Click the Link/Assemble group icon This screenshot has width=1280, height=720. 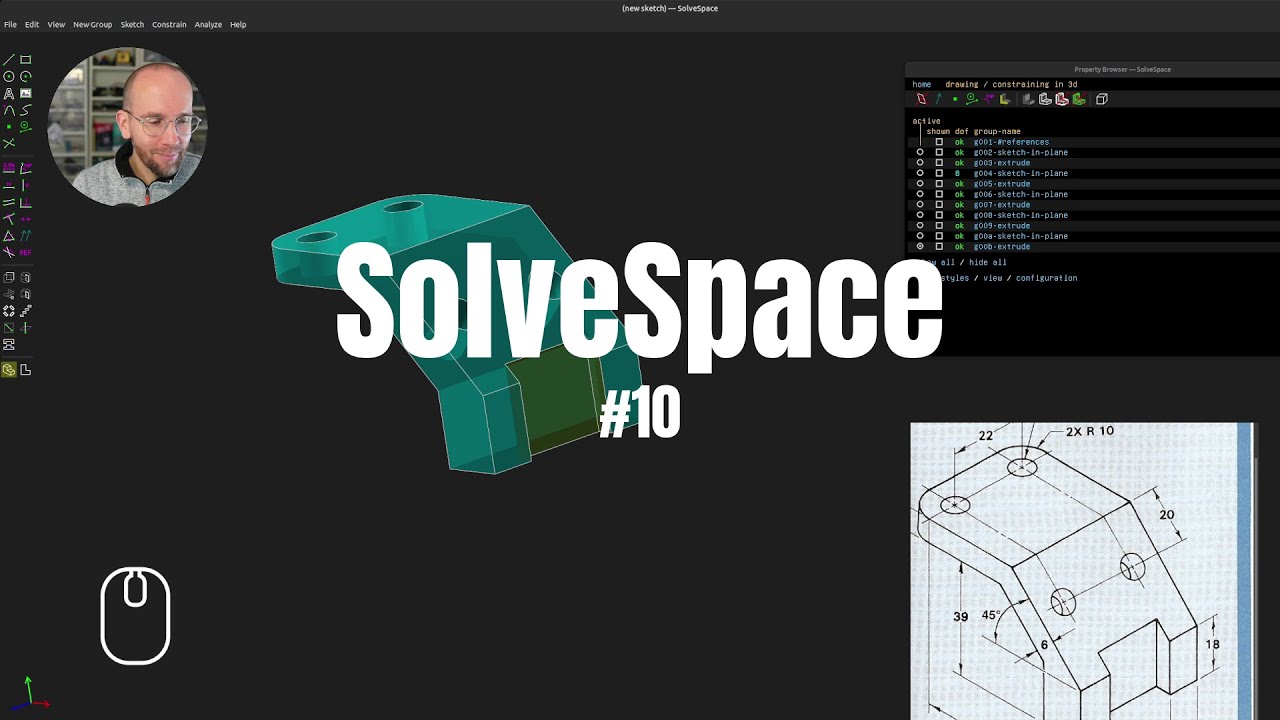(x=9, y=344)
